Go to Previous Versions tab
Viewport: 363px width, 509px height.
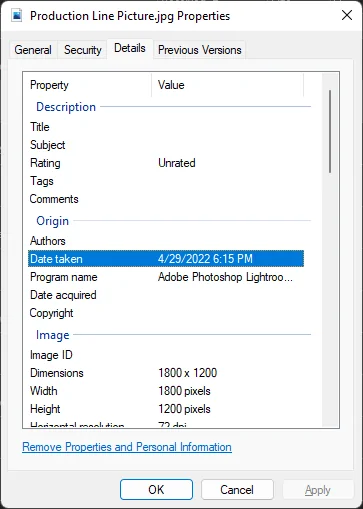200,50
